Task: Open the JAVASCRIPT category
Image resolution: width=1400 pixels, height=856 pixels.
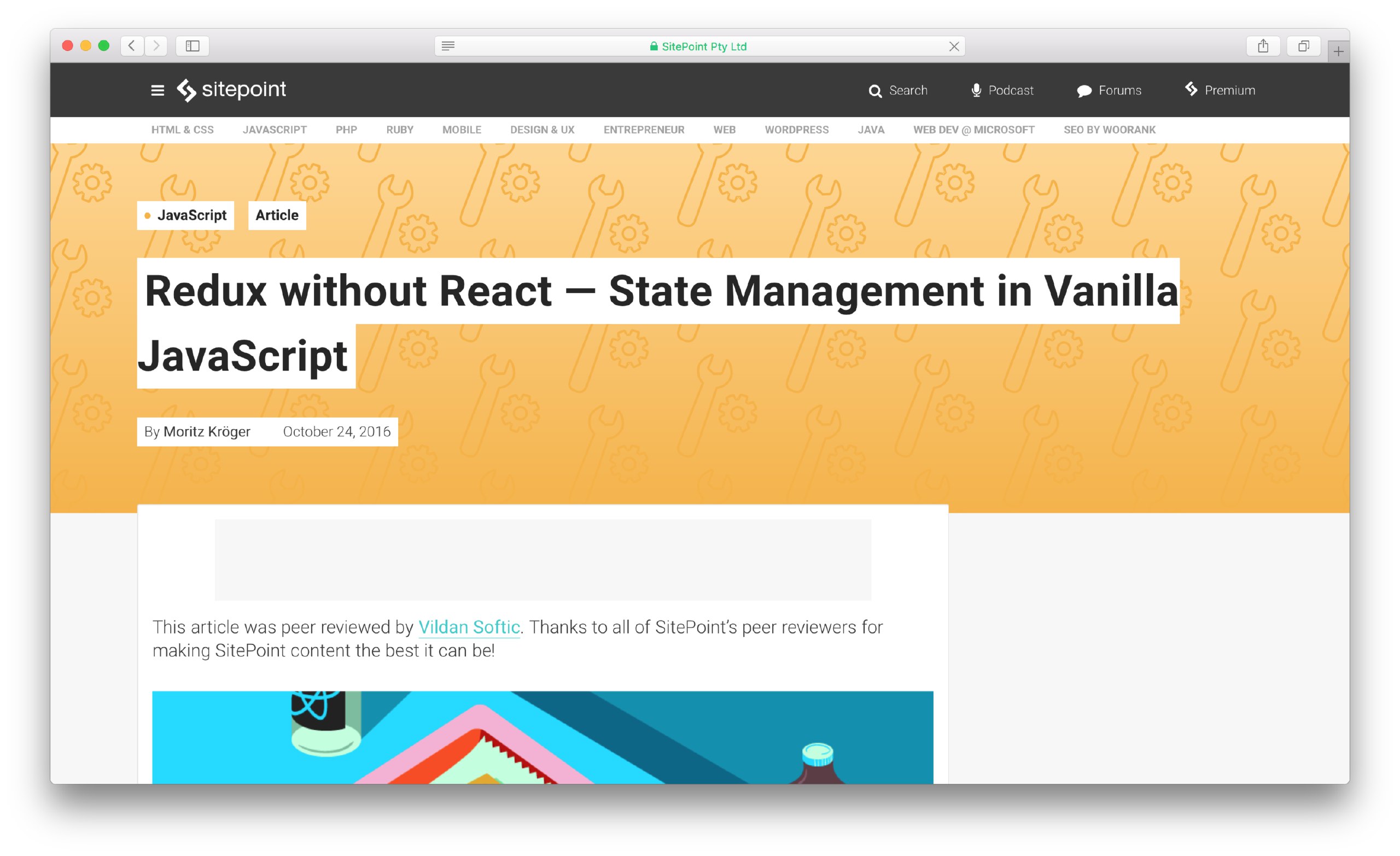Action: [x=275, y=130]
